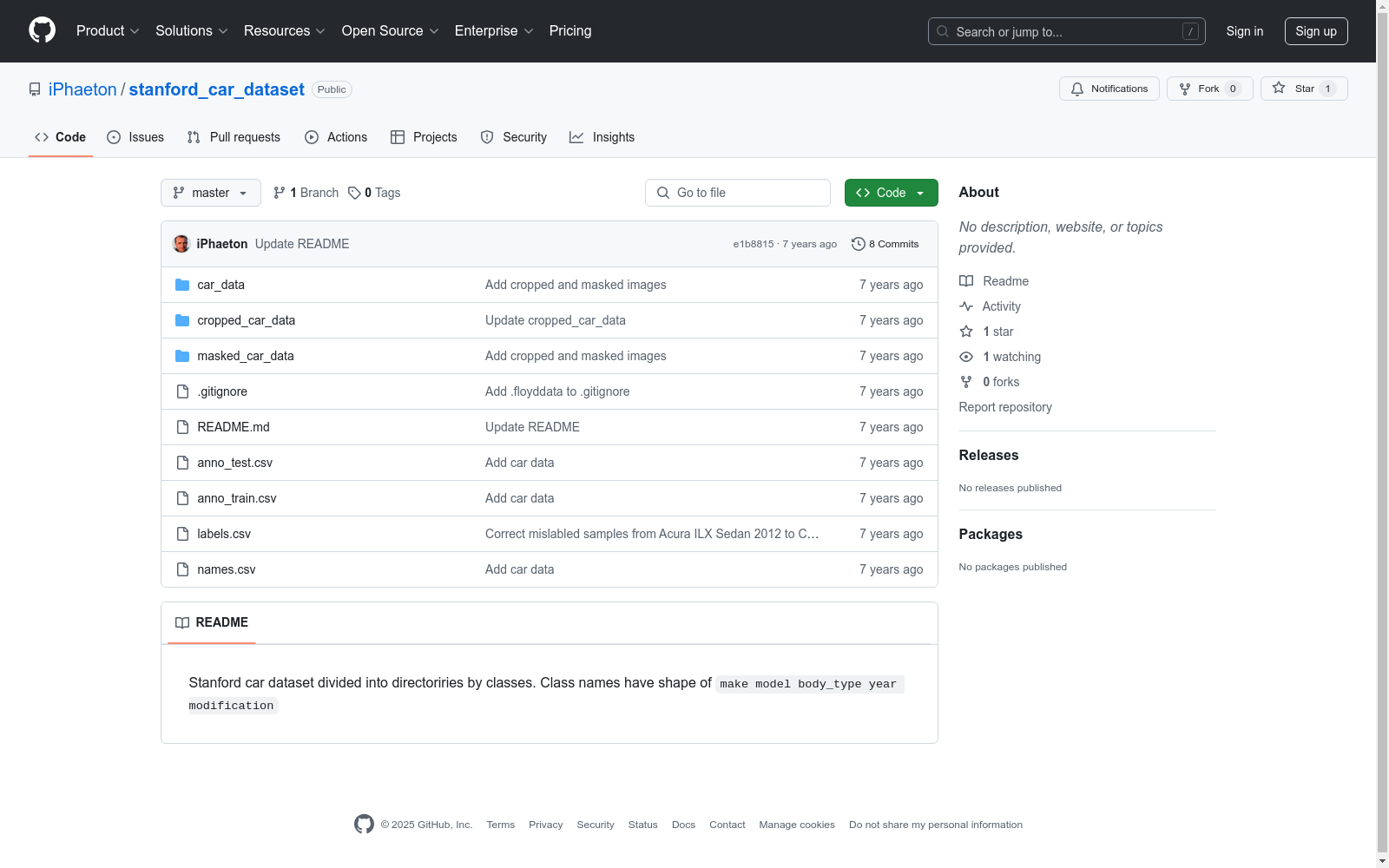Click the Star icon

pos(1279,88)
